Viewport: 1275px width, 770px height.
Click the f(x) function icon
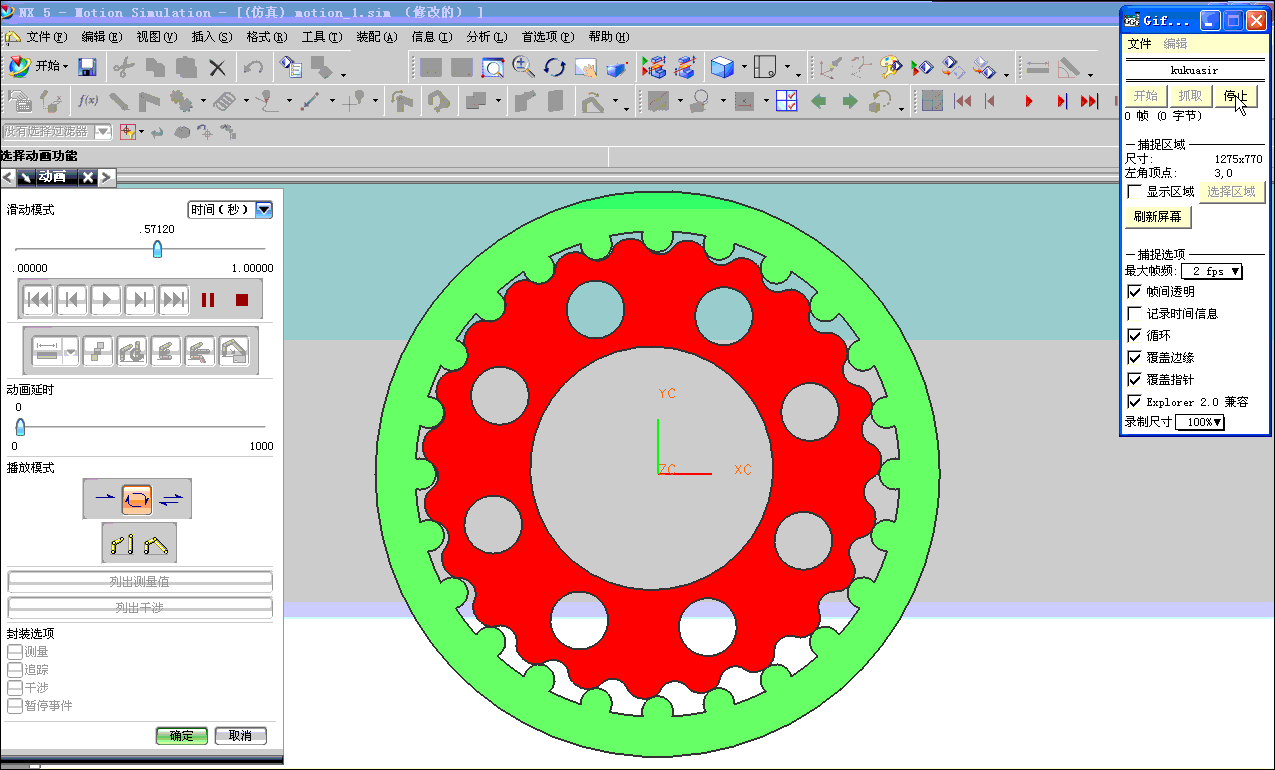point(87,101)
